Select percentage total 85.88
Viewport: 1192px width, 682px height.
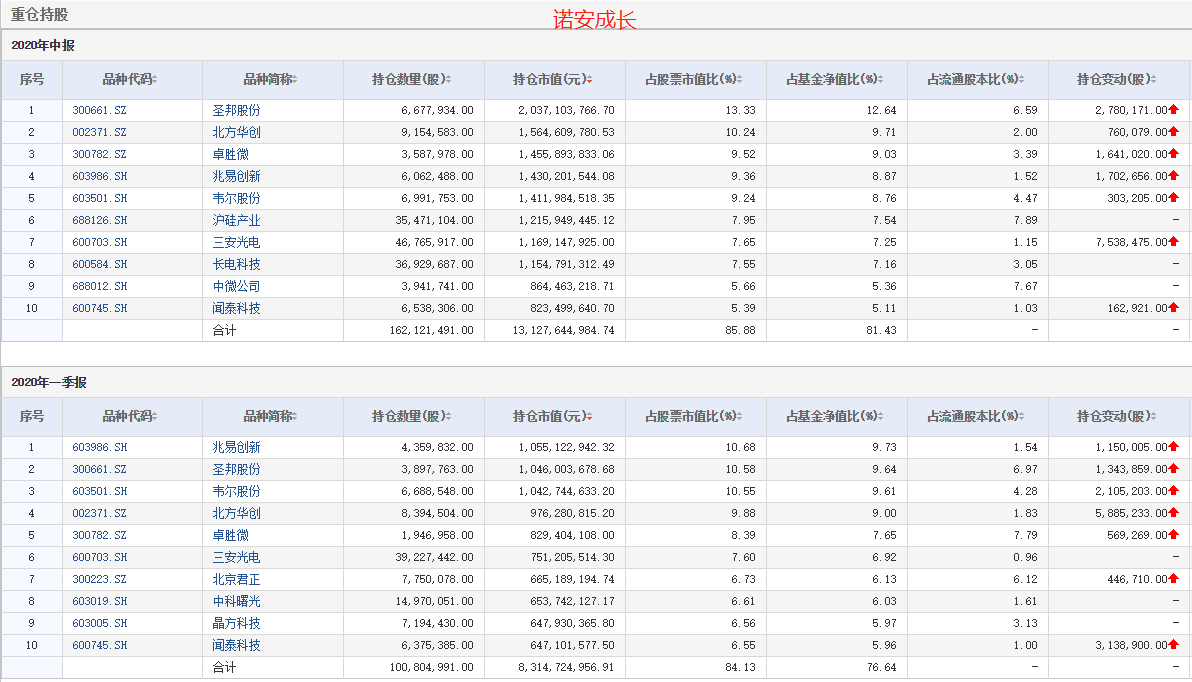point(740,330)
